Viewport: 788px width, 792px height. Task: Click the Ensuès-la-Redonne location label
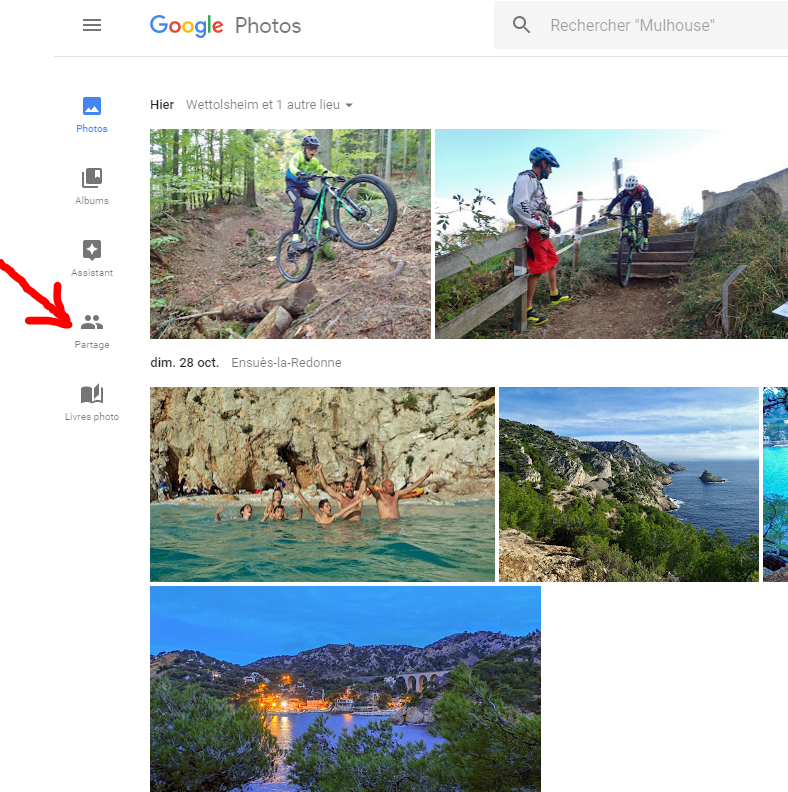(286, 363)
